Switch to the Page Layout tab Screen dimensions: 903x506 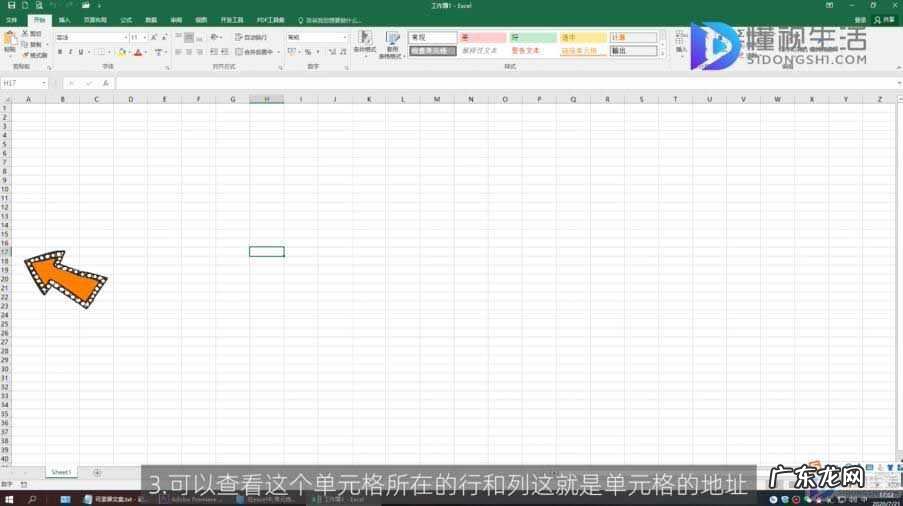click(95, 20)
